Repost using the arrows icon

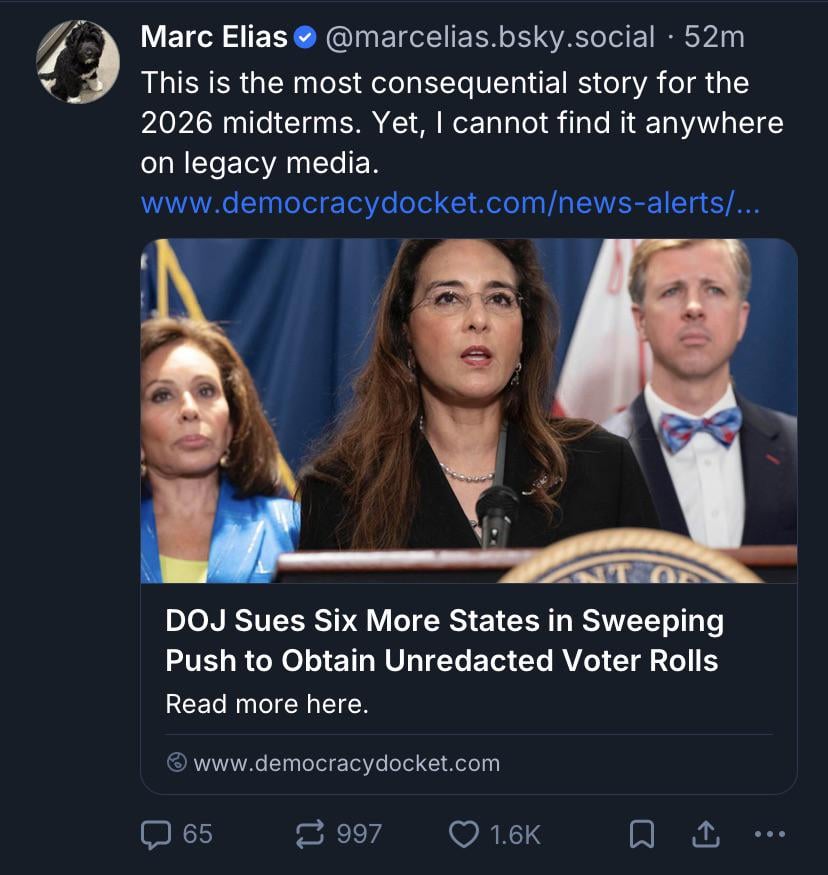pos(311,833)
